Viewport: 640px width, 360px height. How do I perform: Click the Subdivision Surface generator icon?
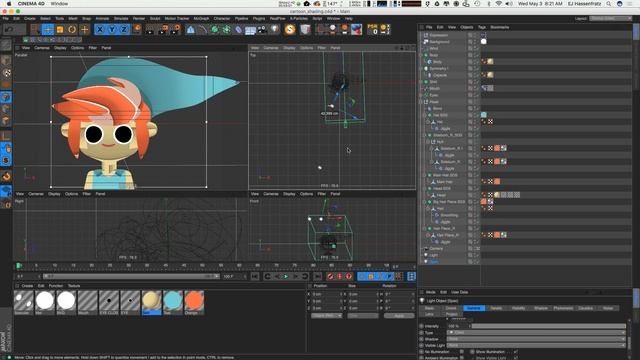pos(214,29)
